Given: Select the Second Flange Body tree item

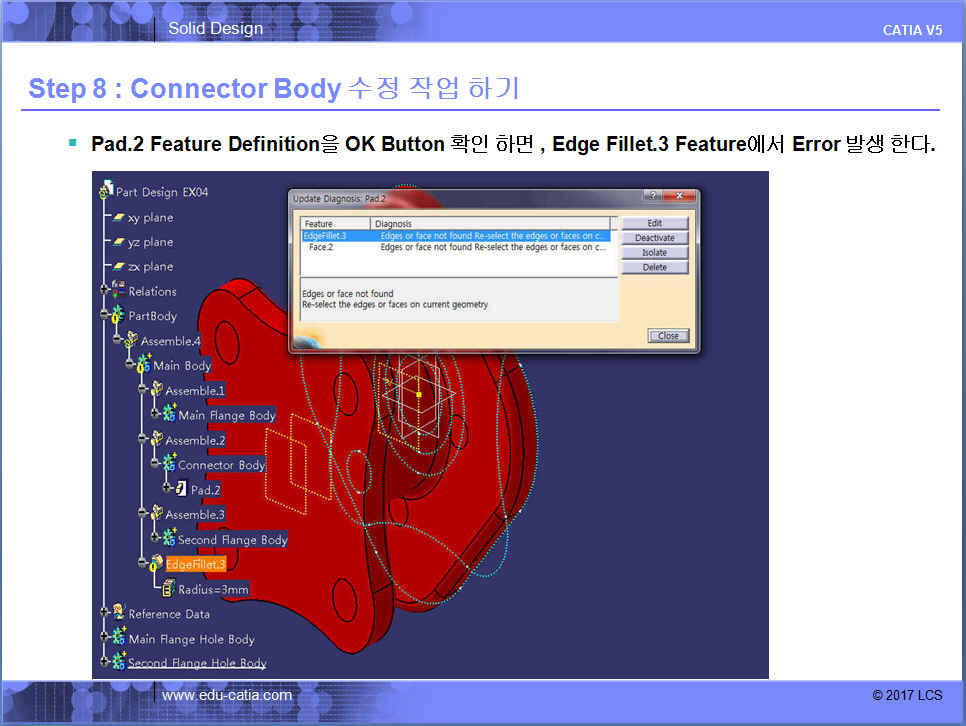Looking at the screenshot, I should point(232,540).
